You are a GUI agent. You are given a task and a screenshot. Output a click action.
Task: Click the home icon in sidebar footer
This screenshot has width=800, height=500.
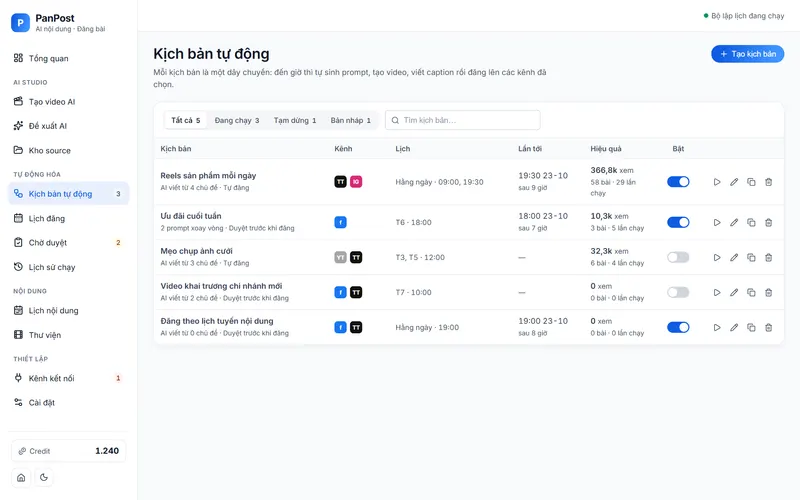point(21,478)
